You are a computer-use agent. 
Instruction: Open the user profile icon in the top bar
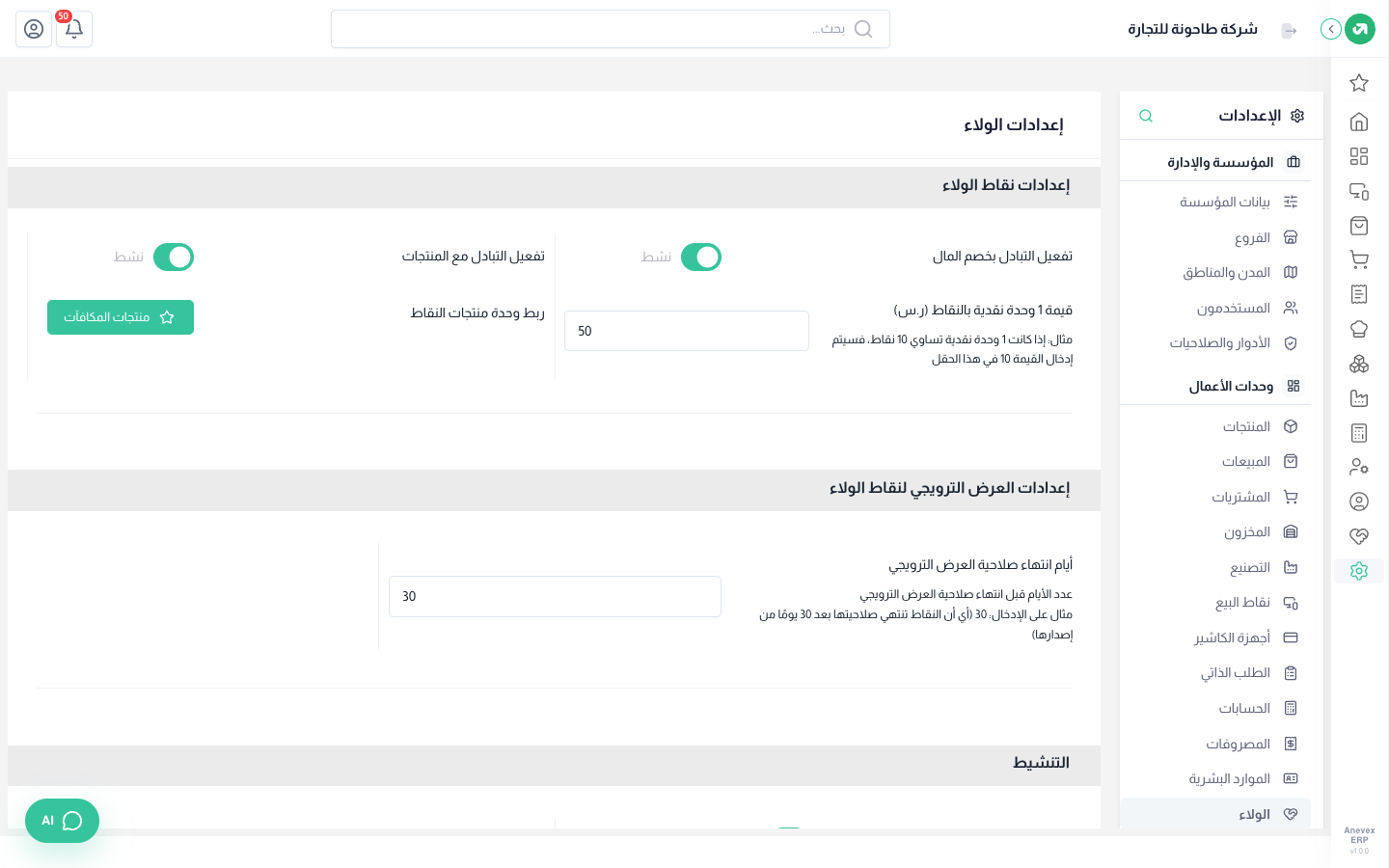coord(34,29)
